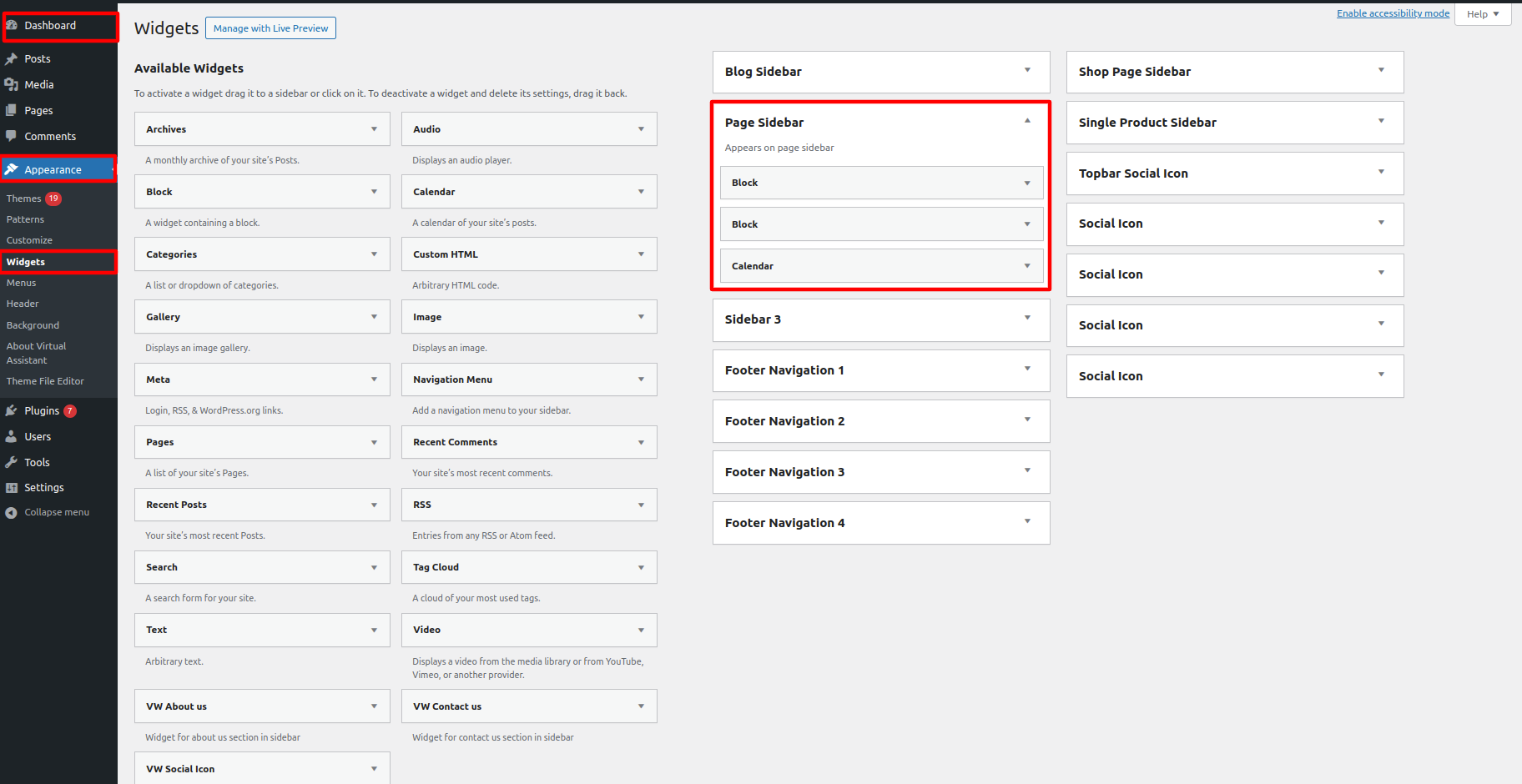The image size is (1522, 784).
Task: Expand the Blog Sidebar widget area
Action: (1027, 71)
